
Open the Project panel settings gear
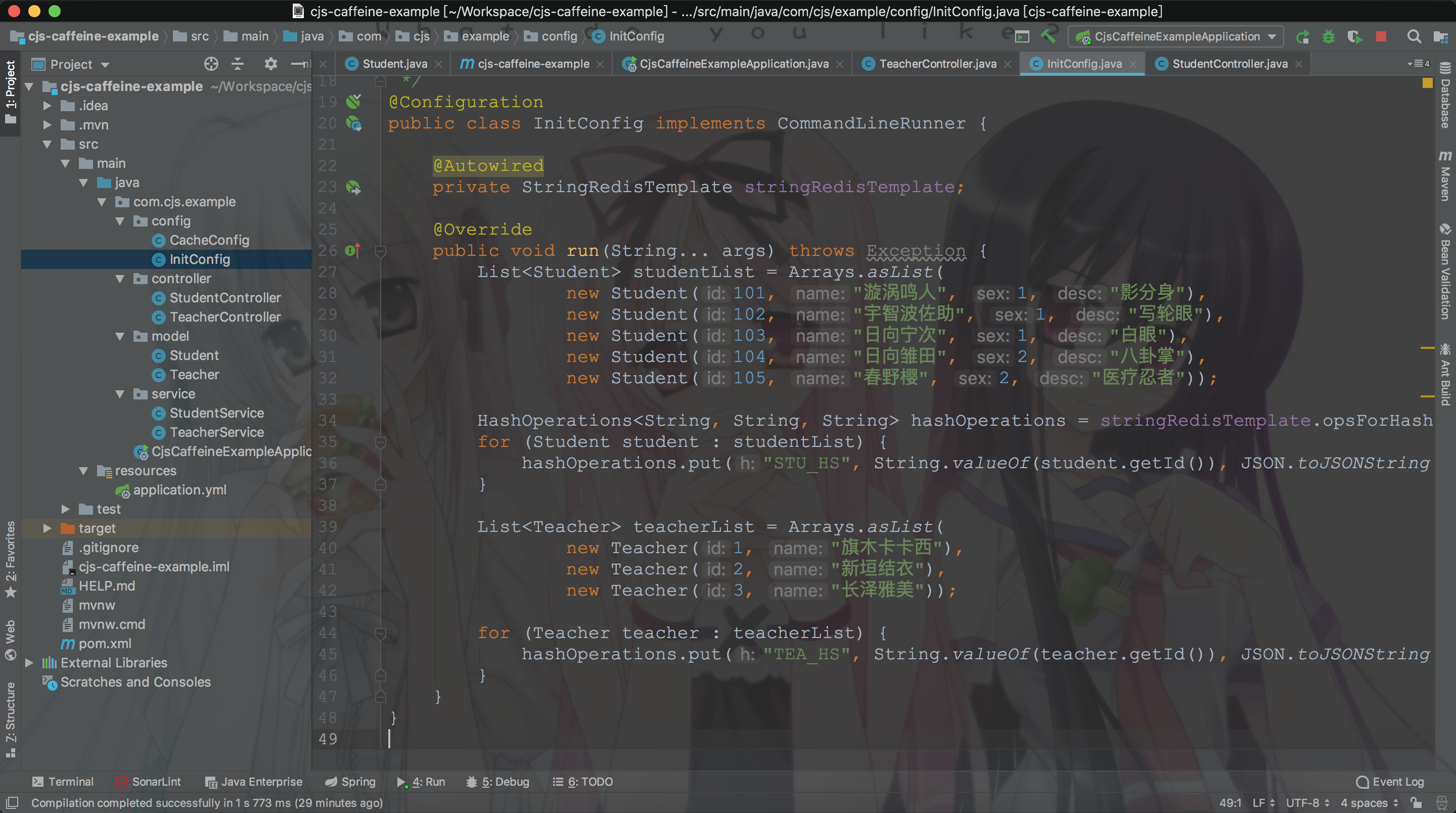[271, 64]
